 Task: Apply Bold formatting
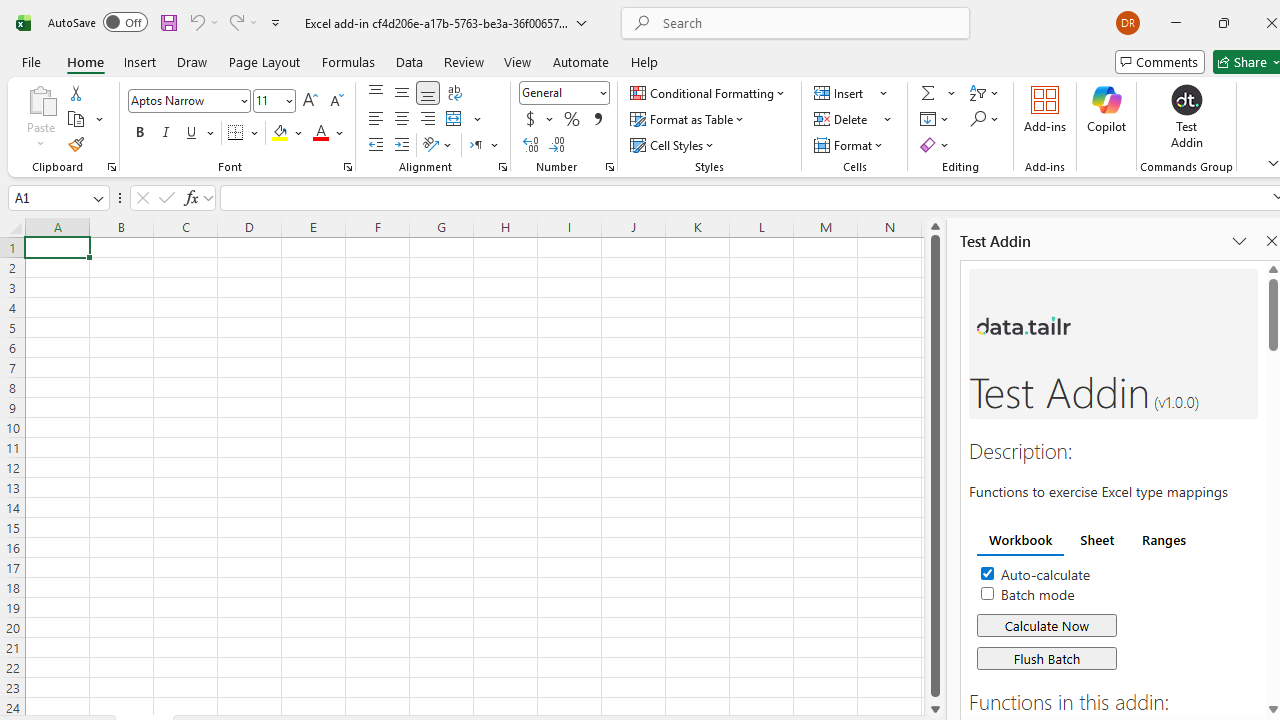coord(139,132)
